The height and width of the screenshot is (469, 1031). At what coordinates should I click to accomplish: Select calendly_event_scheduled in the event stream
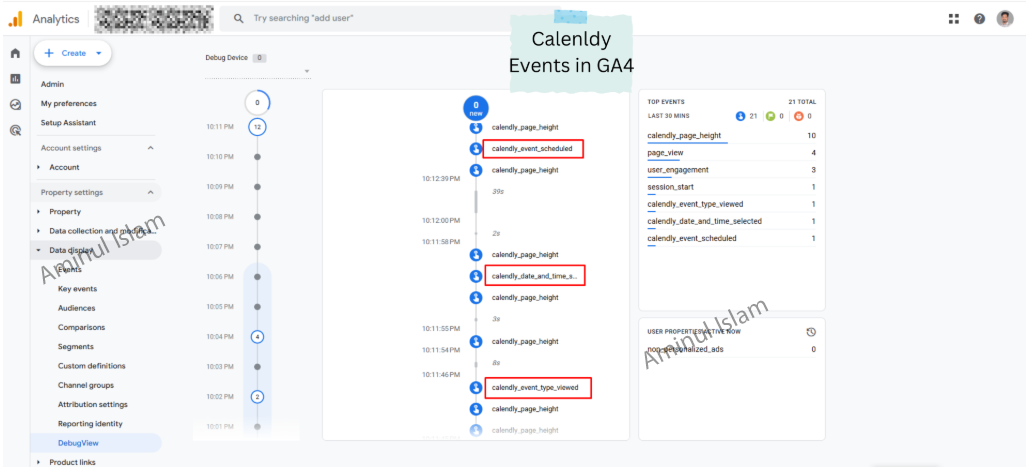(x=533, y=149)
